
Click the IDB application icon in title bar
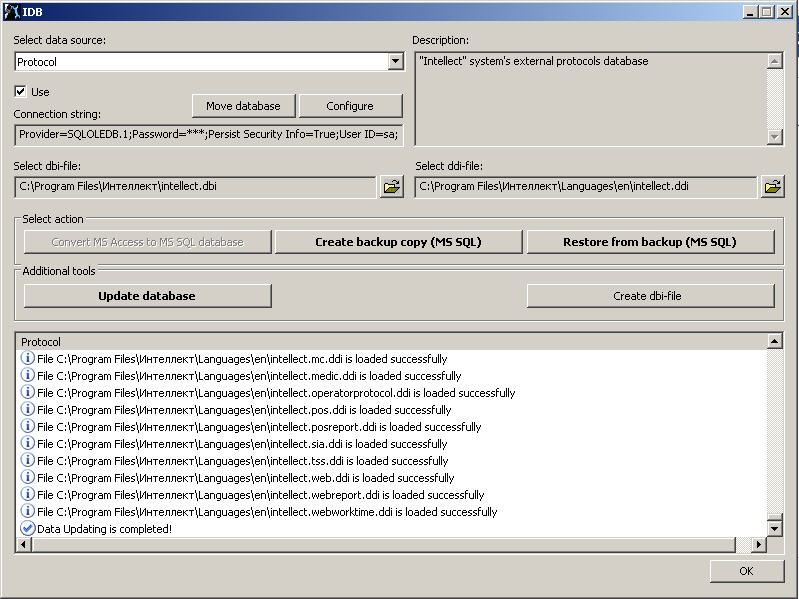tap(12, 11)
